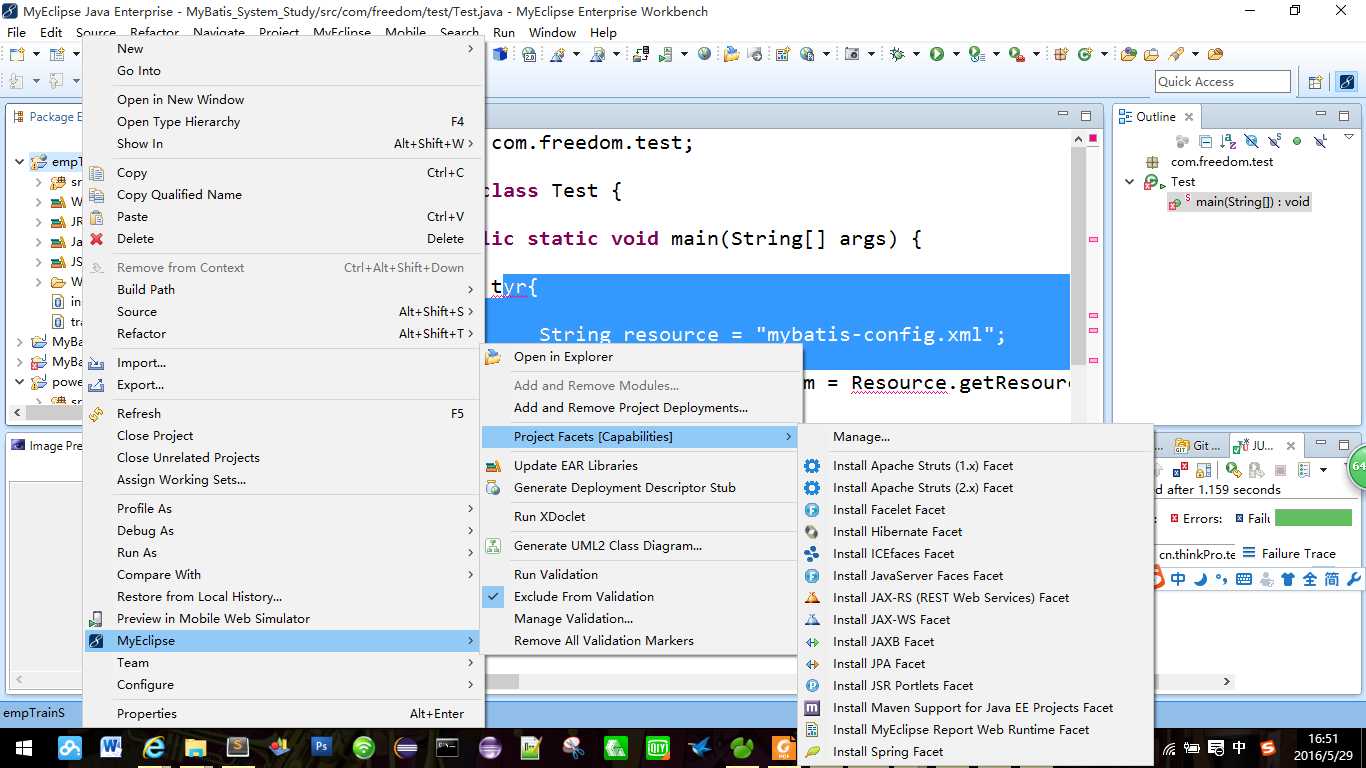This screenshot has height=768, width=1366.
Task: Toggle Chinese/English mode 中 on the IME bar
Action: pyautogui.click(x=1178, y=578)
